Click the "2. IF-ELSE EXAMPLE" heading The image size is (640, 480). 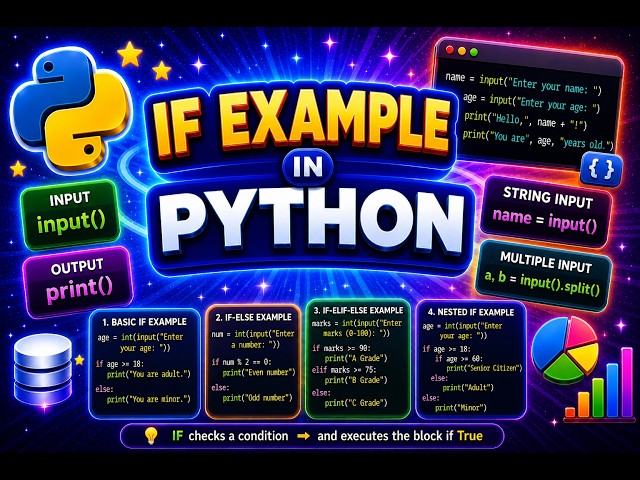pos(253,317)
